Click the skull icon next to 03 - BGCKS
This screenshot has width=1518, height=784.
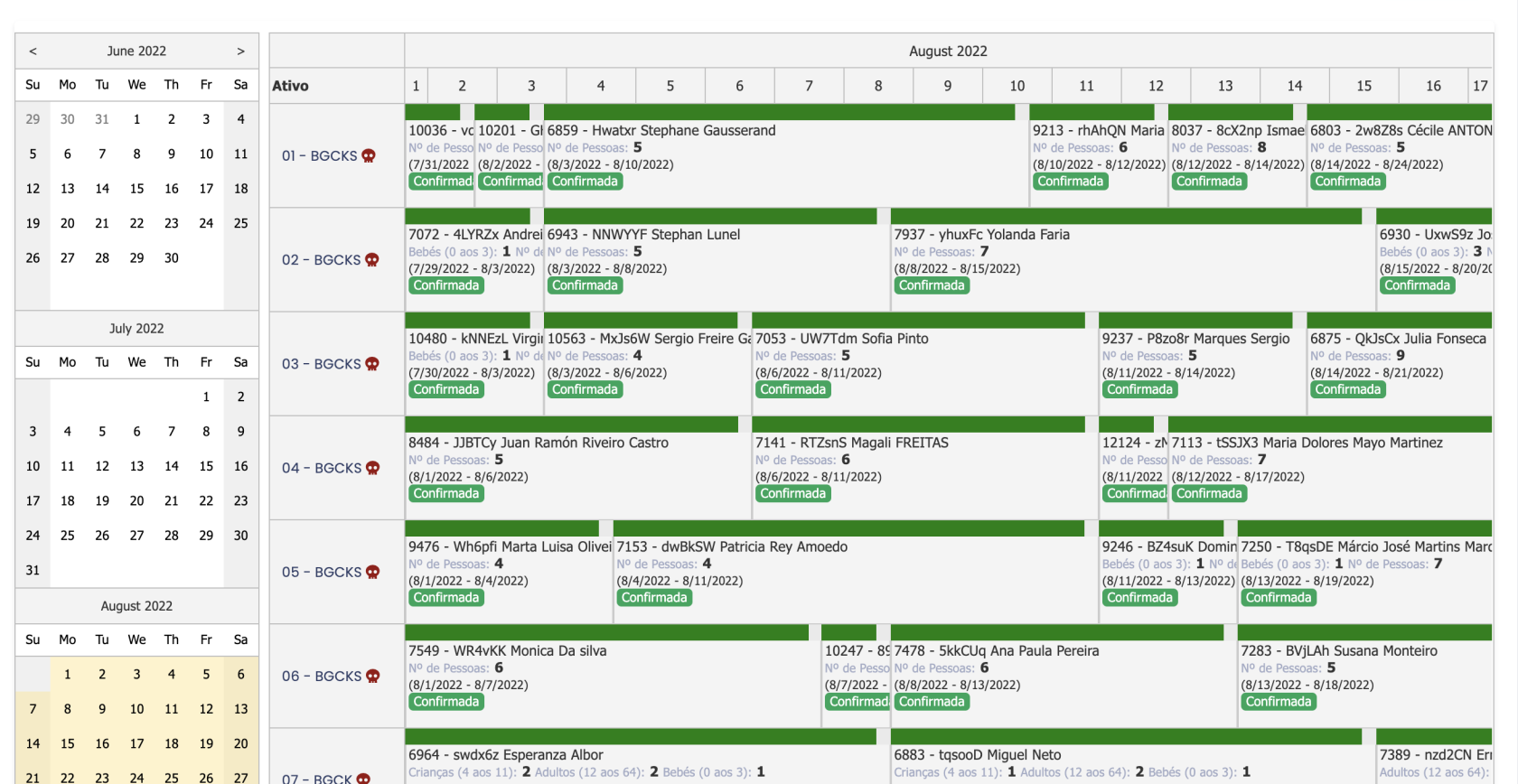pyautogui.click(x=372, y=364)
